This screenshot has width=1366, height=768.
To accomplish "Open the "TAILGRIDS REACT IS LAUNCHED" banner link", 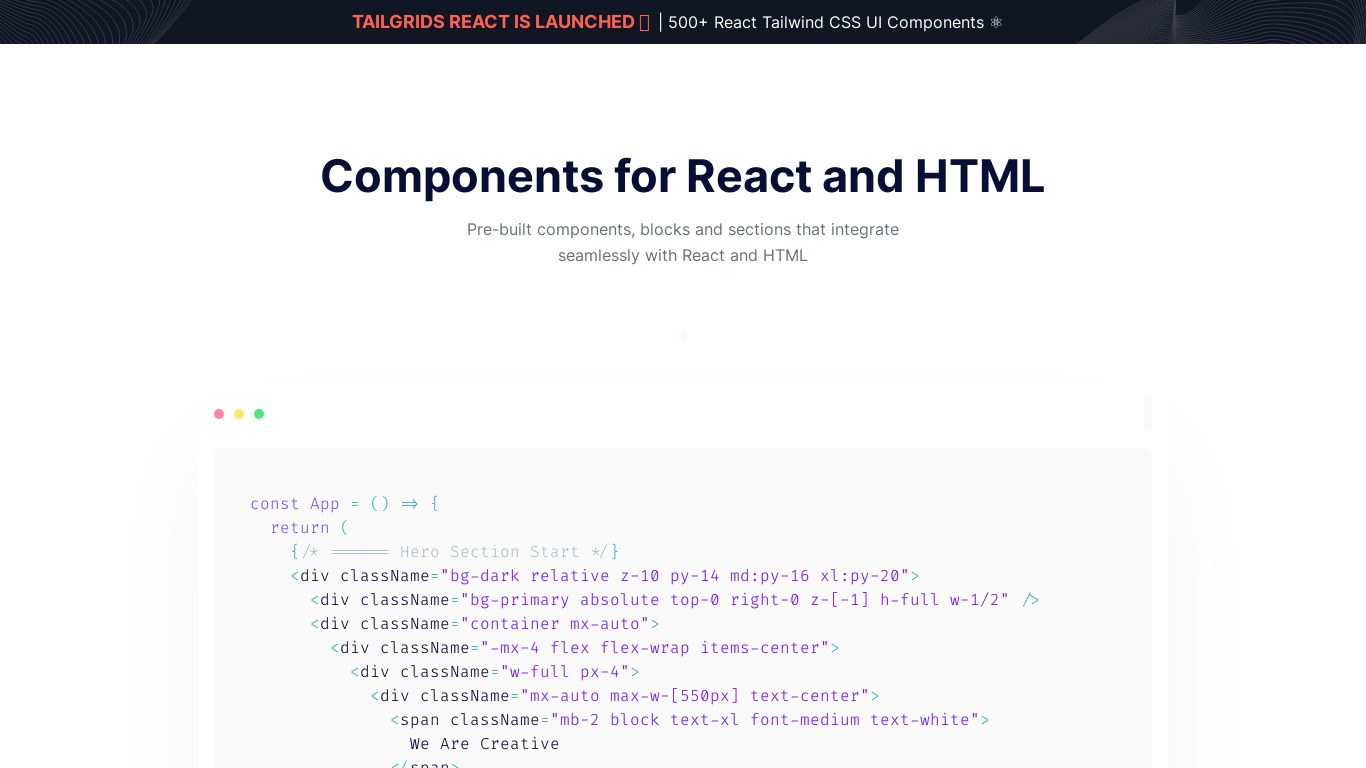I will [x=493, y=22].
